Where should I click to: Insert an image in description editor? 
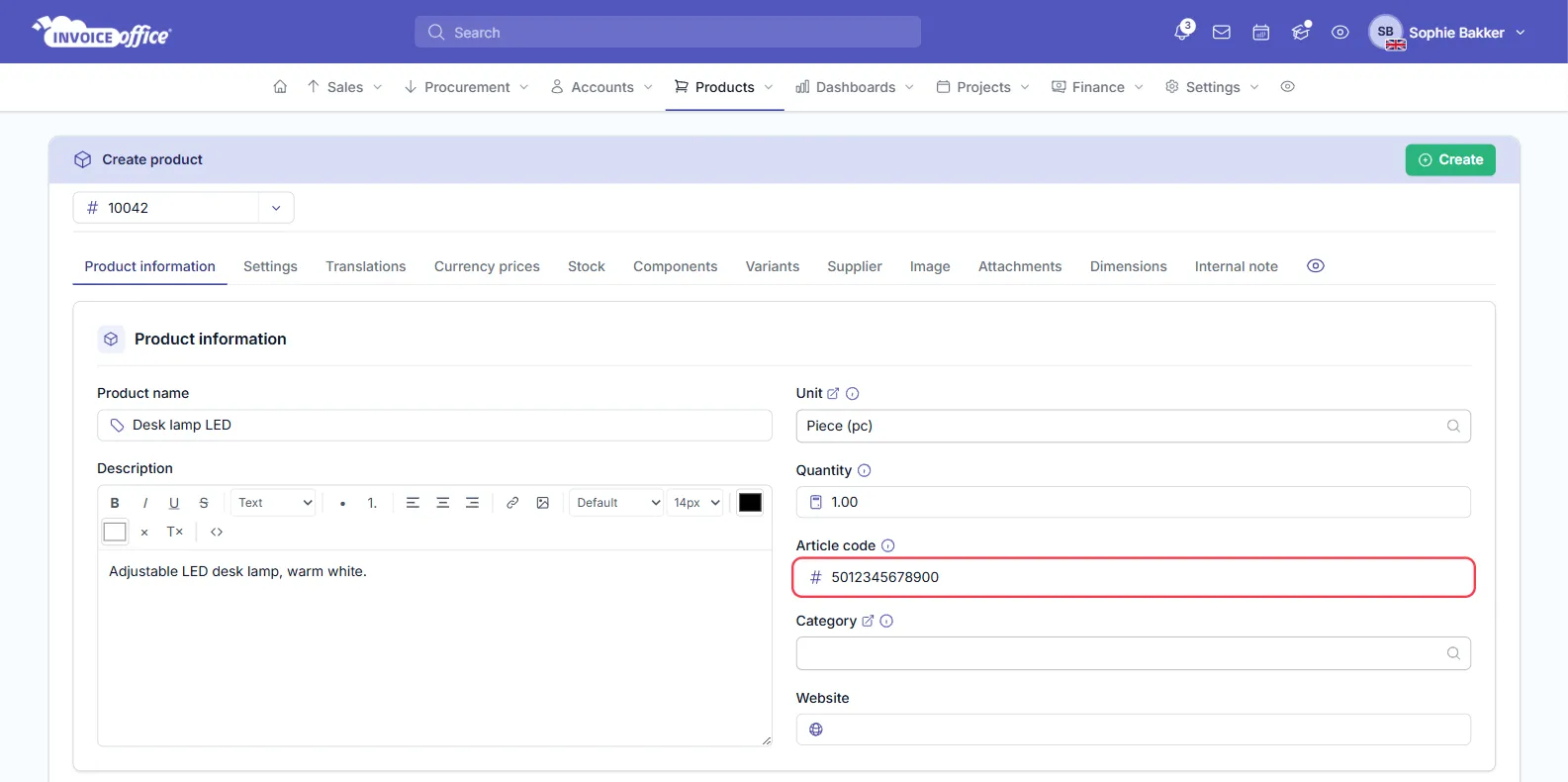tap(542, 503)
